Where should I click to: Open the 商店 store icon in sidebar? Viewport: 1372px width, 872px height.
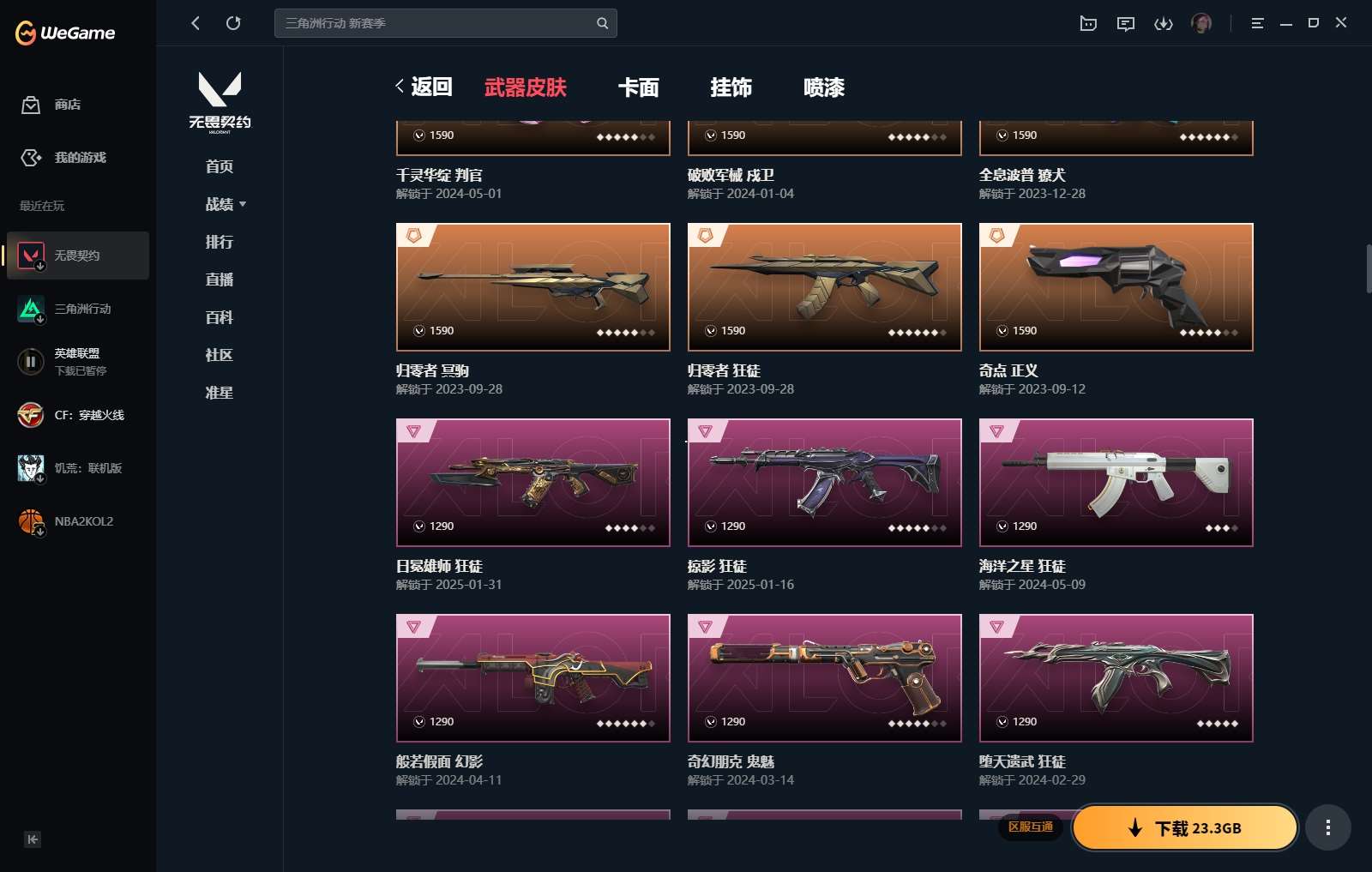[31, 105]
